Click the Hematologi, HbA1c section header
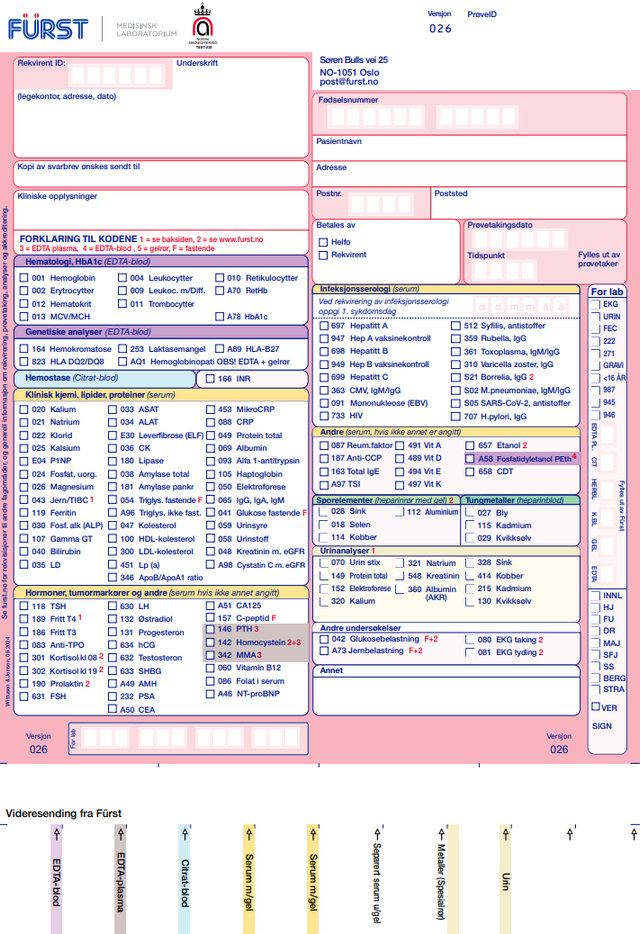This screenshot has height=934, width=640. [x=161, y=261]
